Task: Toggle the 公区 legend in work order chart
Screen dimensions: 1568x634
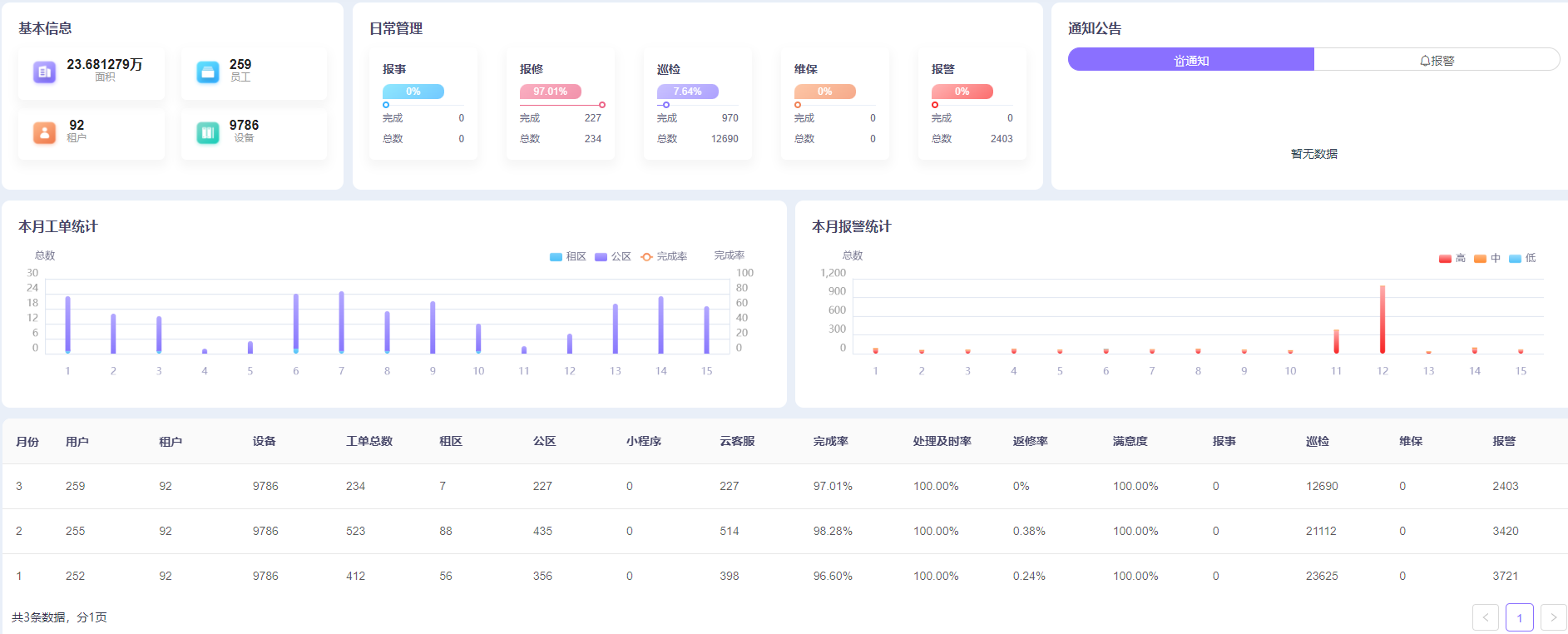Action: (613, 257)
